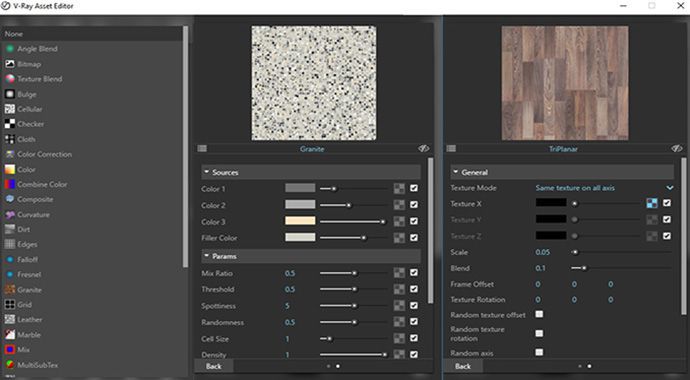Screen dimensions: 690x380
Task: Select the Bulge texture icon
Action: (x=10, y=94)
